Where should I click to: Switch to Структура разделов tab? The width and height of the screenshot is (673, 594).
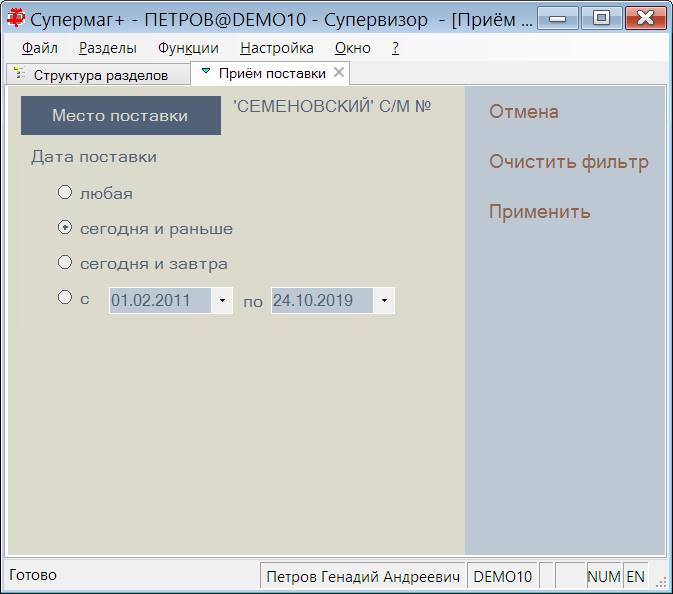98,75
